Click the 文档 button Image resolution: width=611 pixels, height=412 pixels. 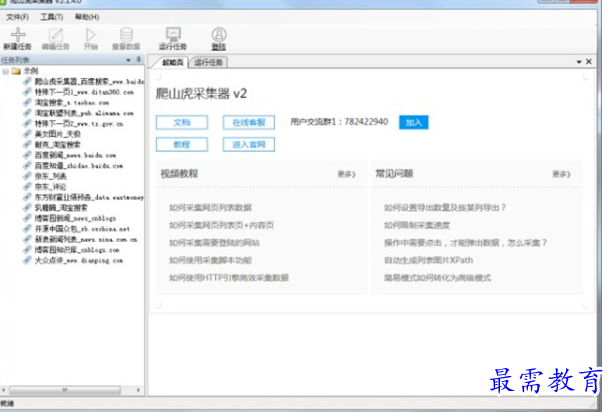point(182,122)
